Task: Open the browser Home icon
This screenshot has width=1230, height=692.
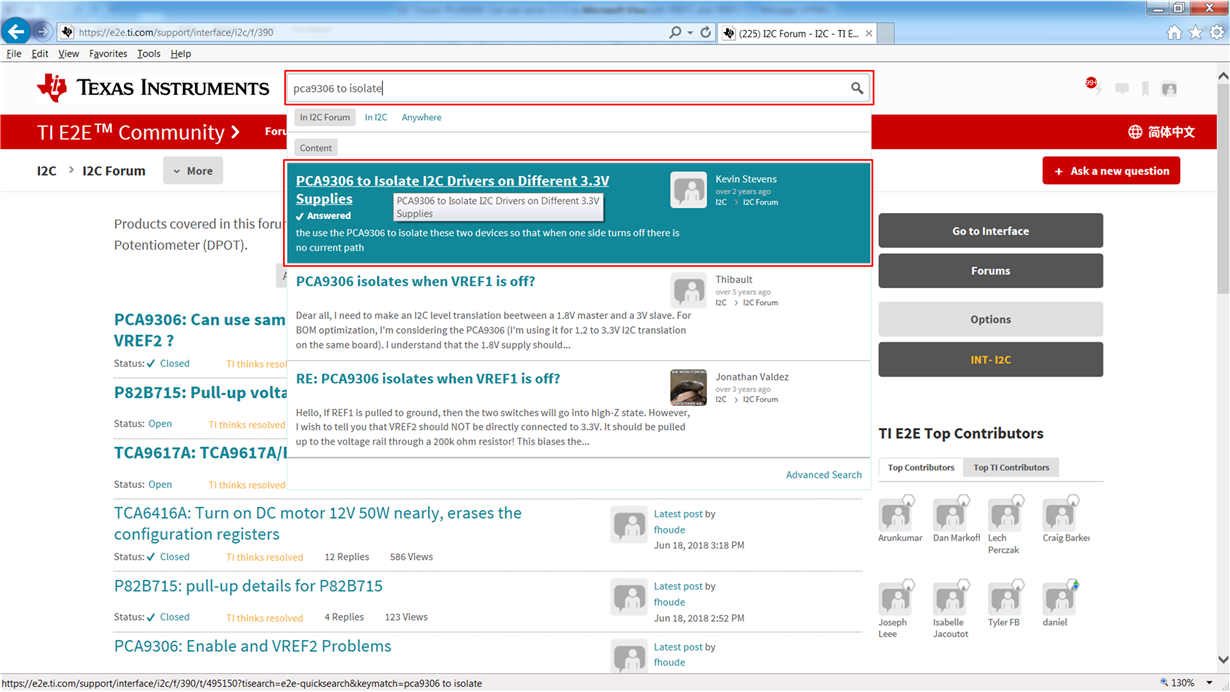Action: pos(1174,33)
